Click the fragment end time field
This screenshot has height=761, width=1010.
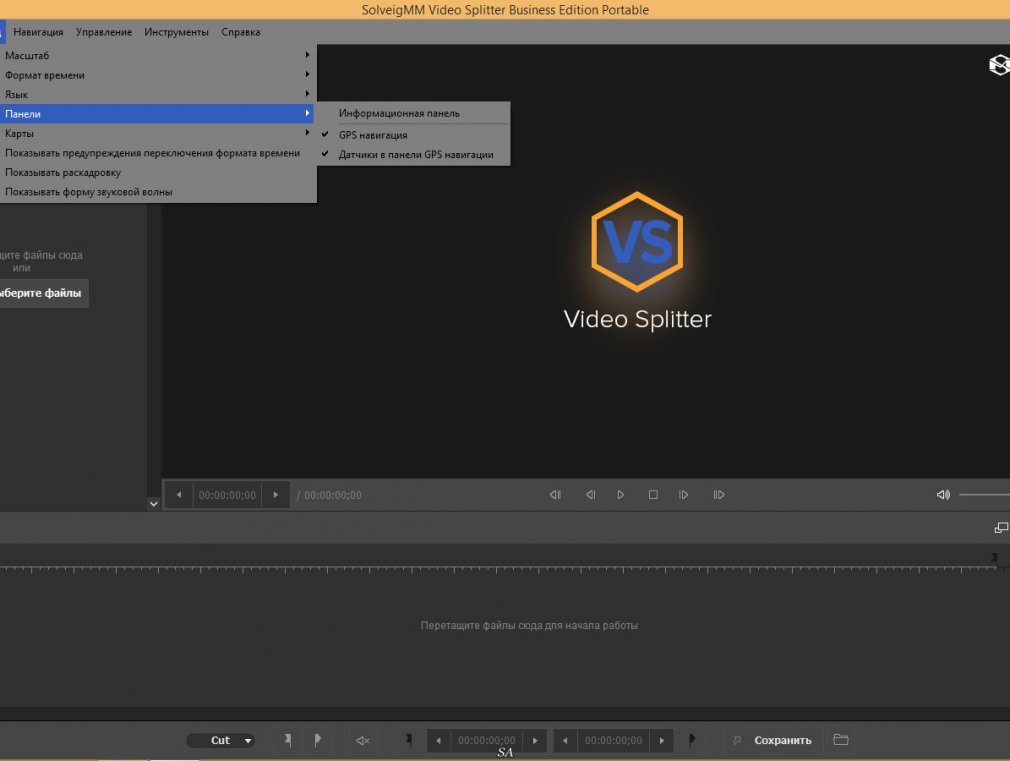pyautogui.click(x=613, y=740)
